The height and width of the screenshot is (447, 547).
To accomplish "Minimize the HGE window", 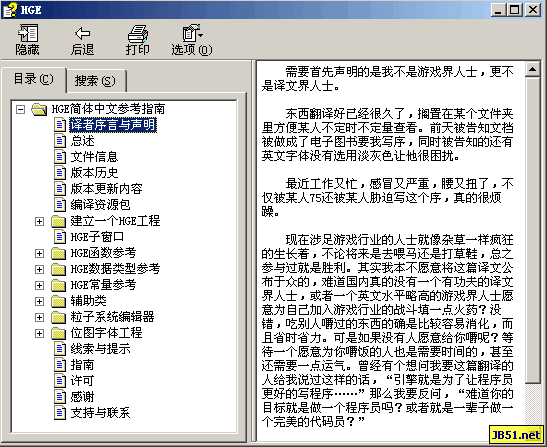I will [x=498, y=10].
